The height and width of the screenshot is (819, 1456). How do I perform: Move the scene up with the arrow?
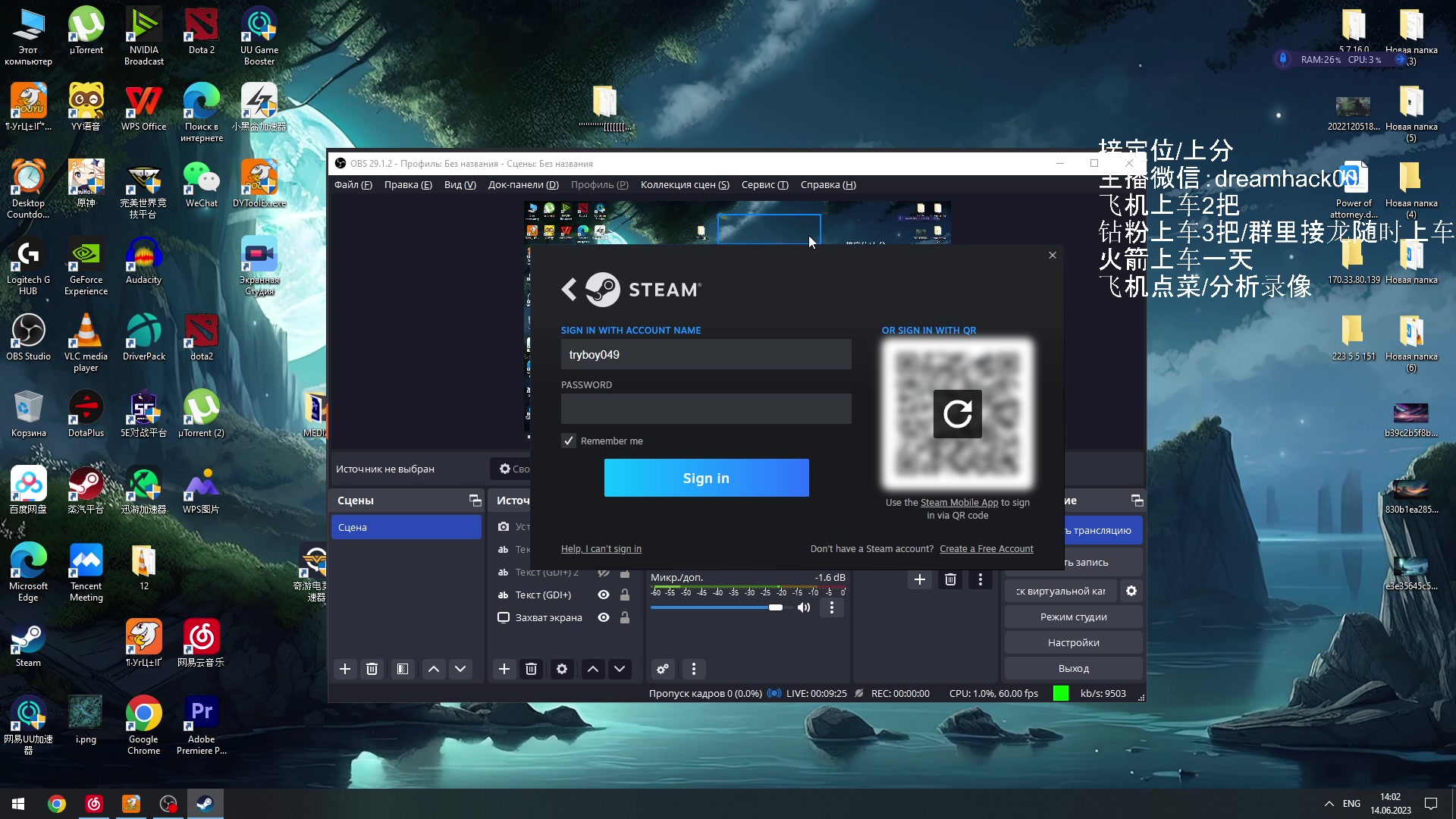434,669
